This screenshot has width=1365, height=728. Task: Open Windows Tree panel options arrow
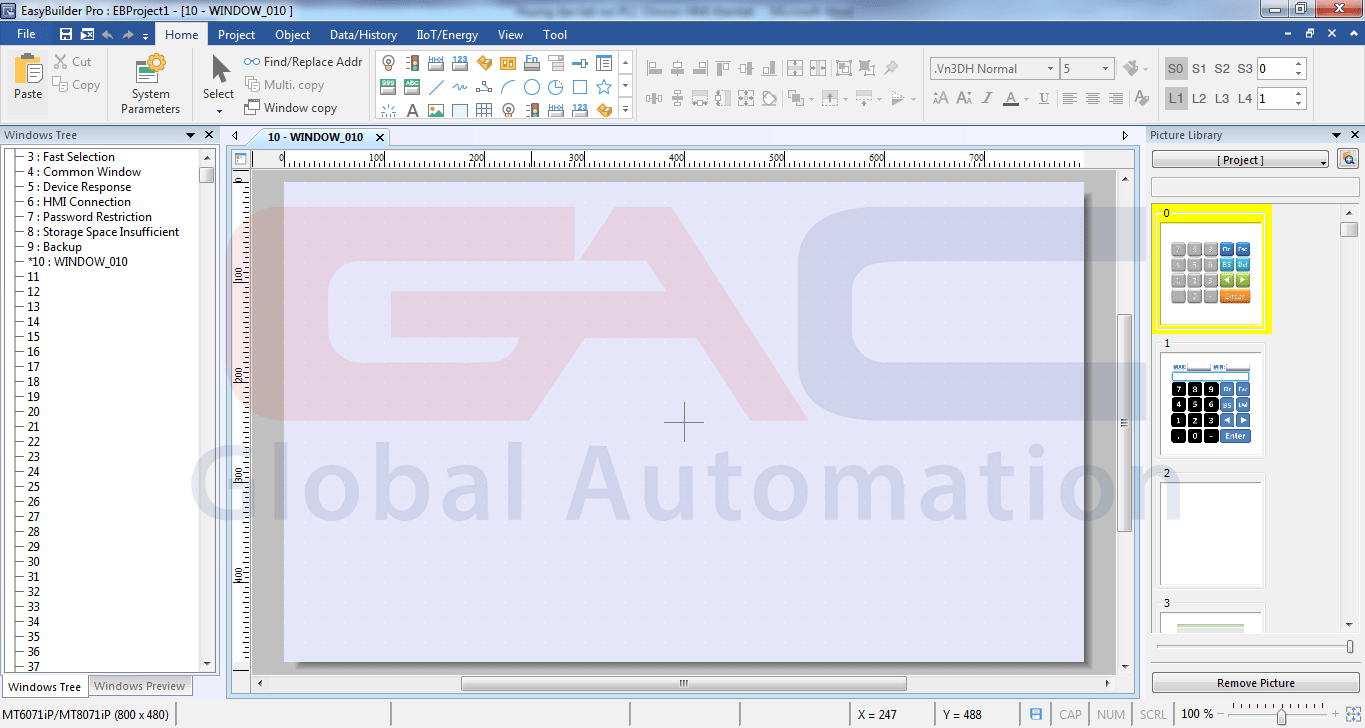190,135
